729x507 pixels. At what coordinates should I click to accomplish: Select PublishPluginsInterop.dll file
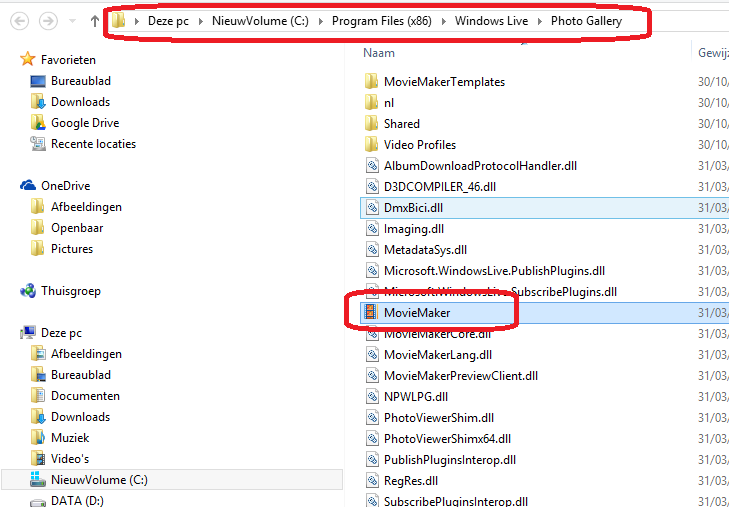click(450, 460)
